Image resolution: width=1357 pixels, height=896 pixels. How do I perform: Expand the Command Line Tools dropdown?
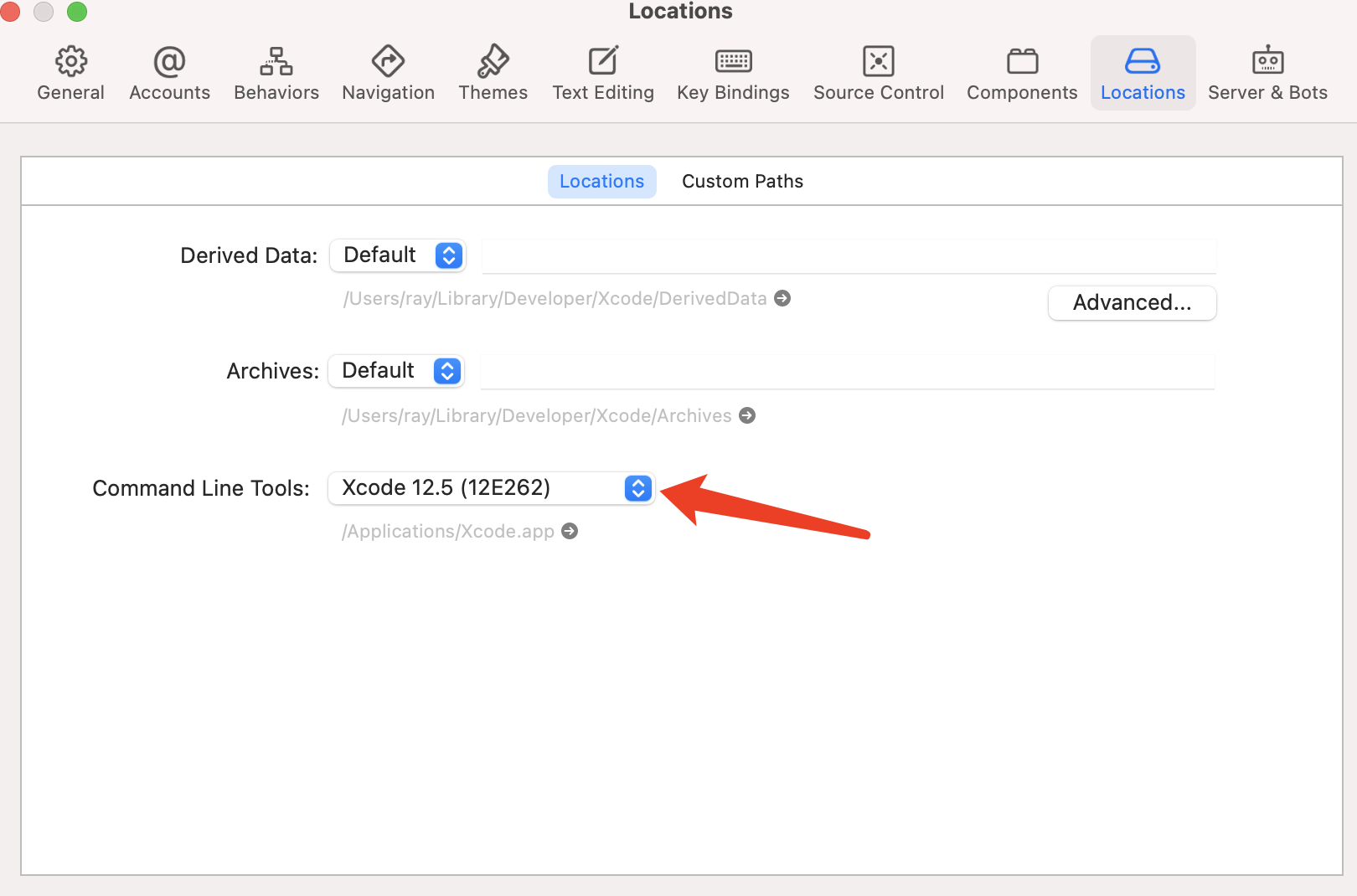[x=491, y=488]
